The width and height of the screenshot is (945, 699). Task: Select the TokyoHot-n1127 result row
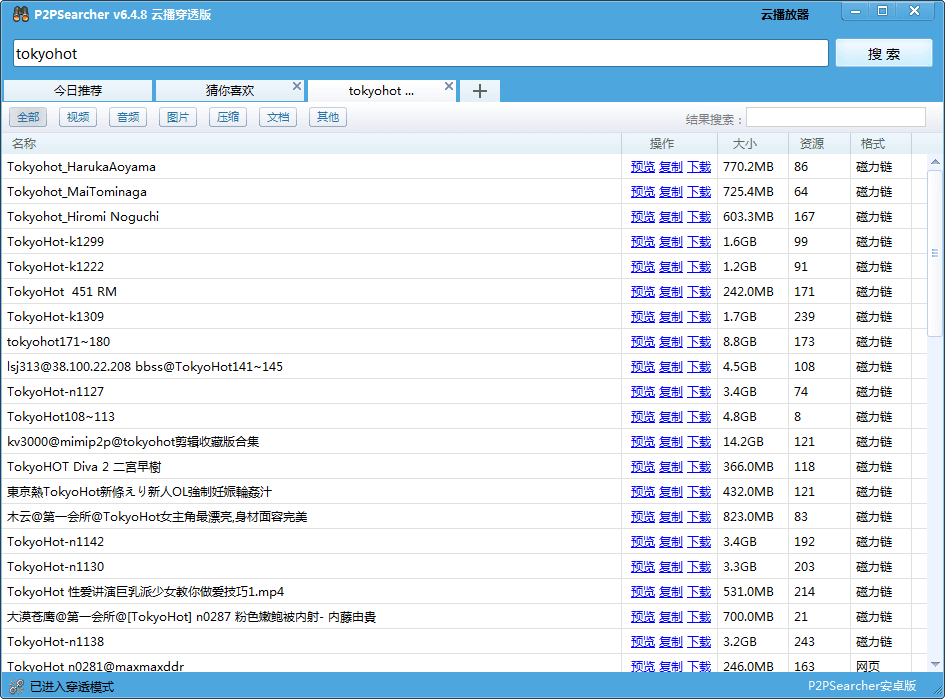[464, 392]
